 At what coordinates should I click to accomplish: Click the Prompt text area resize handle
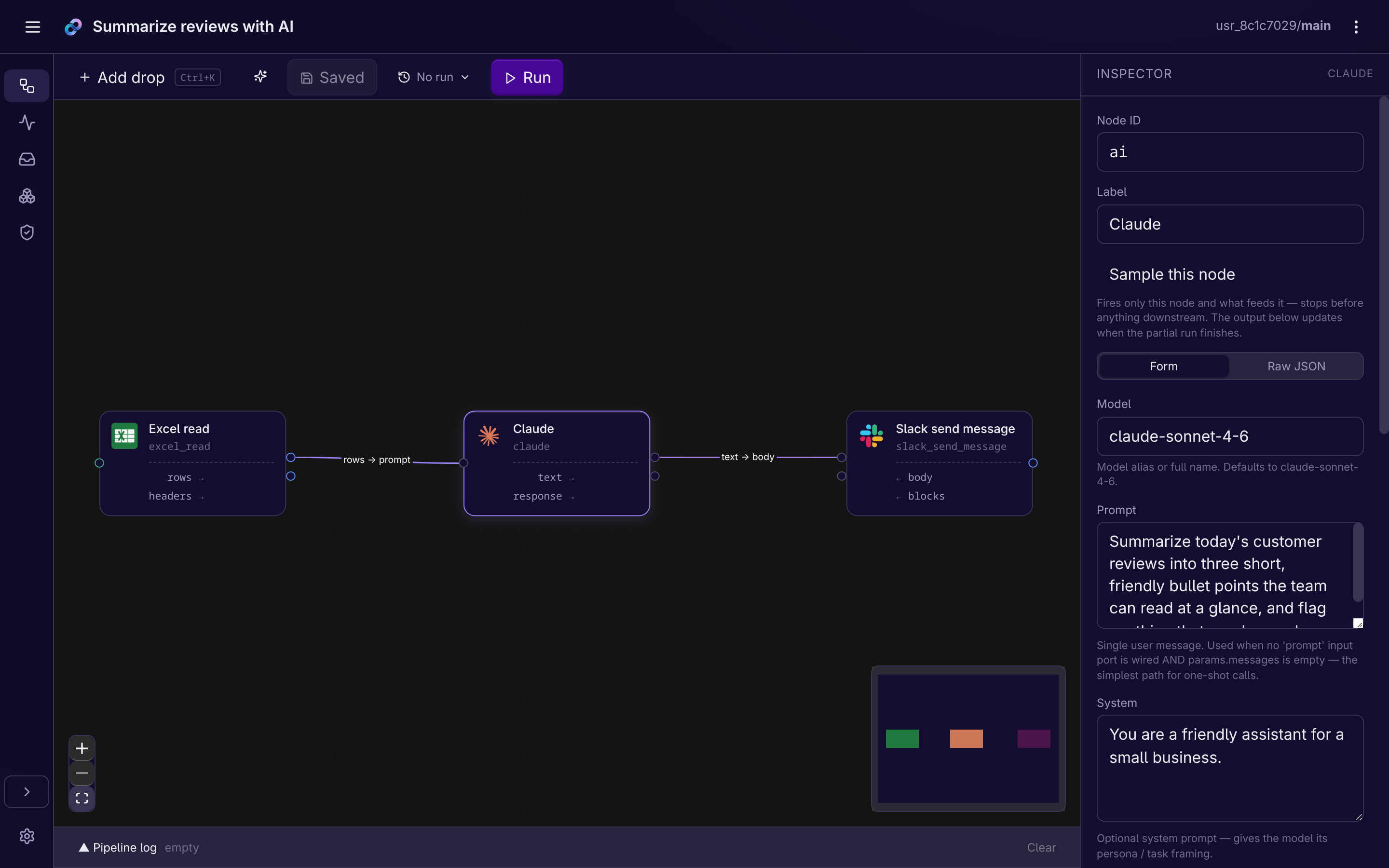pyautogui.click(x=1358, y=623)
